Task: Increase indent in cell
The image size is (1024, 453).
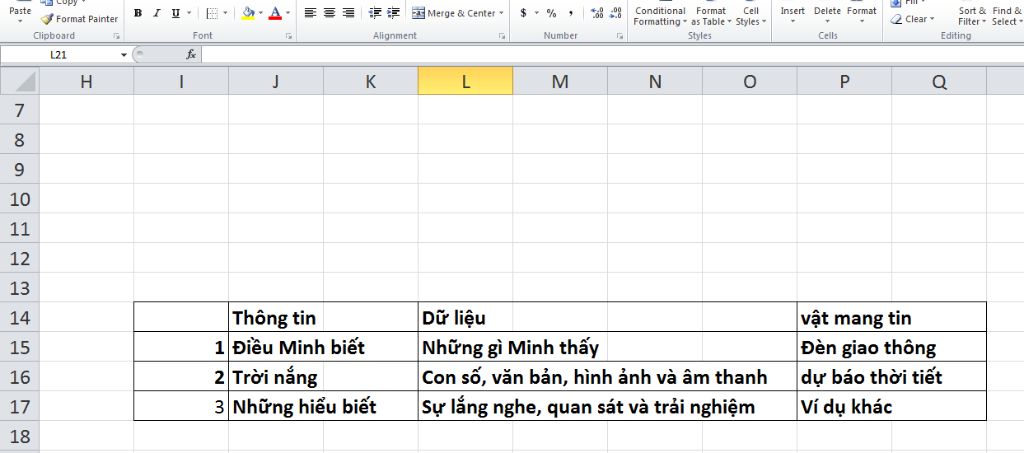Action: tap(394, 13)
